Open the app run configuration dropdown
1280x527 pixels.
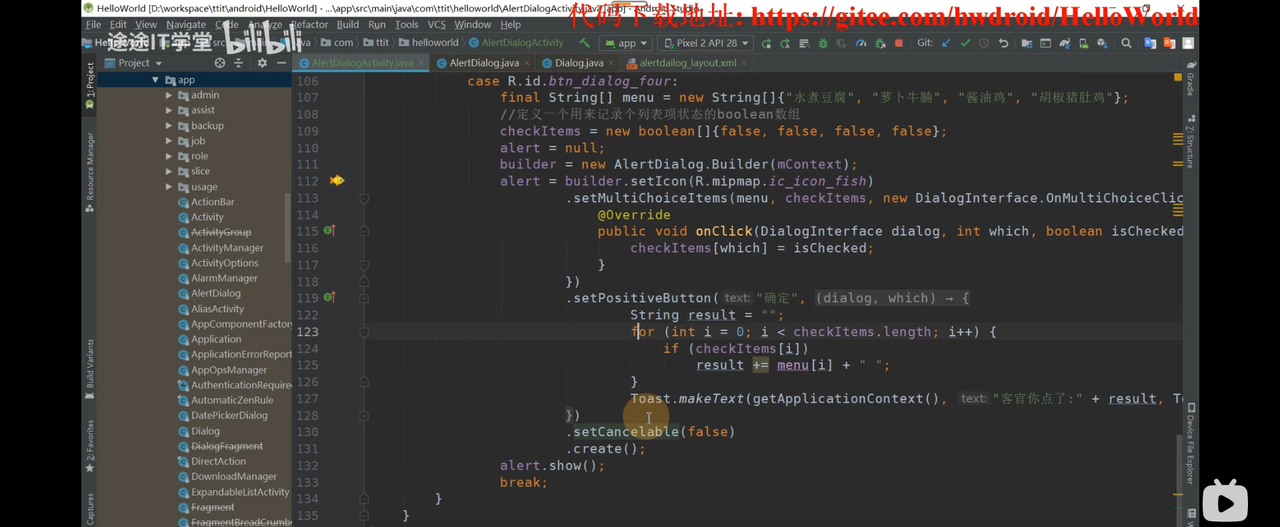click(626, 43)
